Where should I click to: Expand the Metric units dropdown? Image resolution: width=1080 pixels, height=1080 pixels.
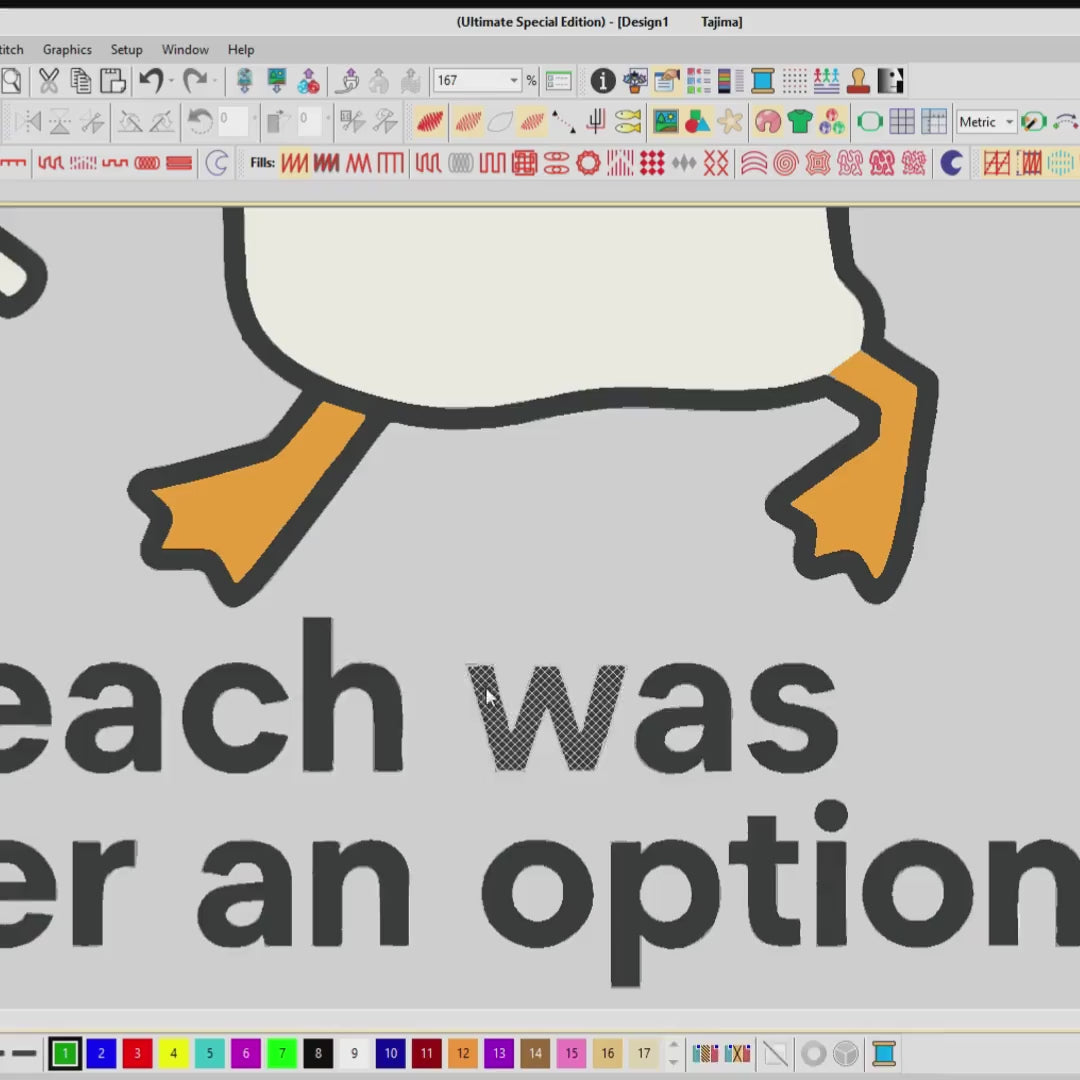(1009, 122)
